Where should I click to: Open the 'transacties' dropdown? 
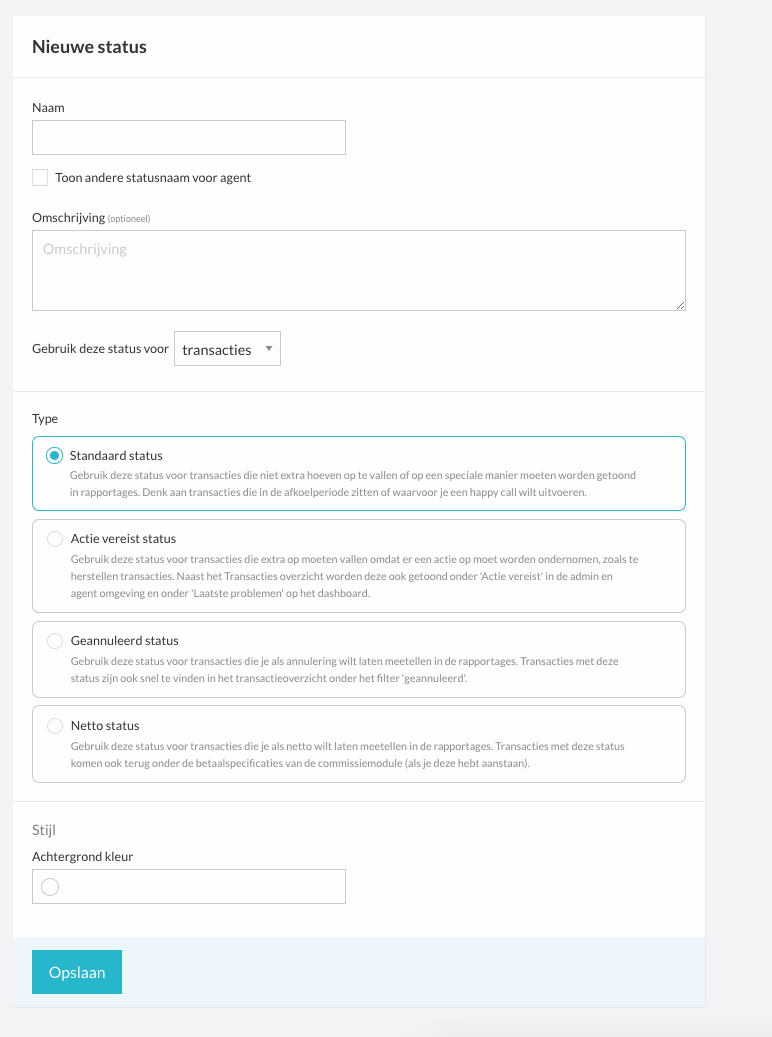click(x=227, y=349)
